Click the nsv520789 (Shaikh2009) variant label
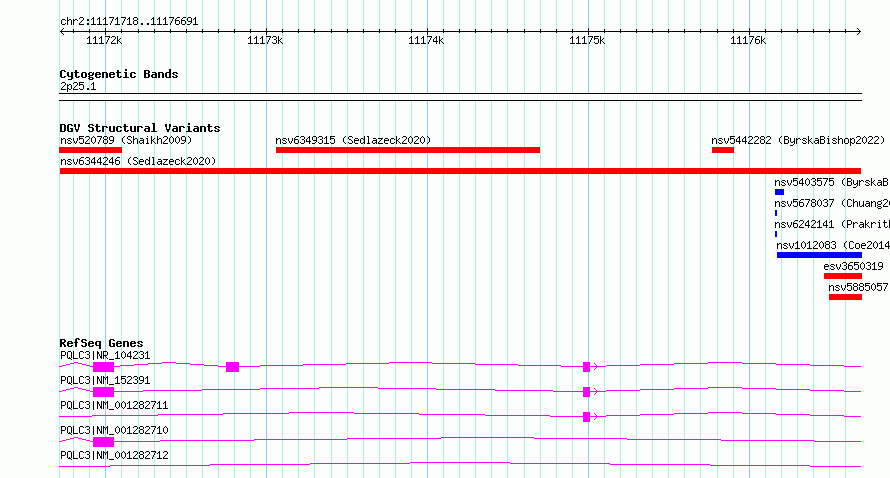This screenshot has height=478, width=890. tap(126, 140)
